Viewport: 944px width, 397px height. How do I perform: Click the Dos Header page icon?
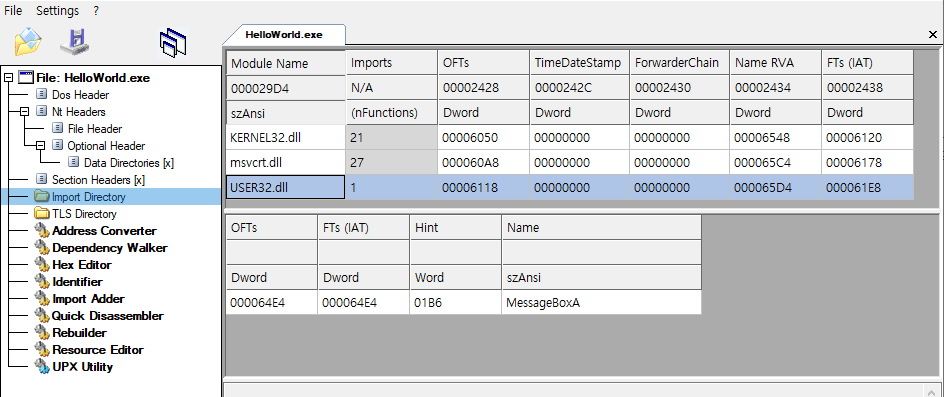pos(42,95)
